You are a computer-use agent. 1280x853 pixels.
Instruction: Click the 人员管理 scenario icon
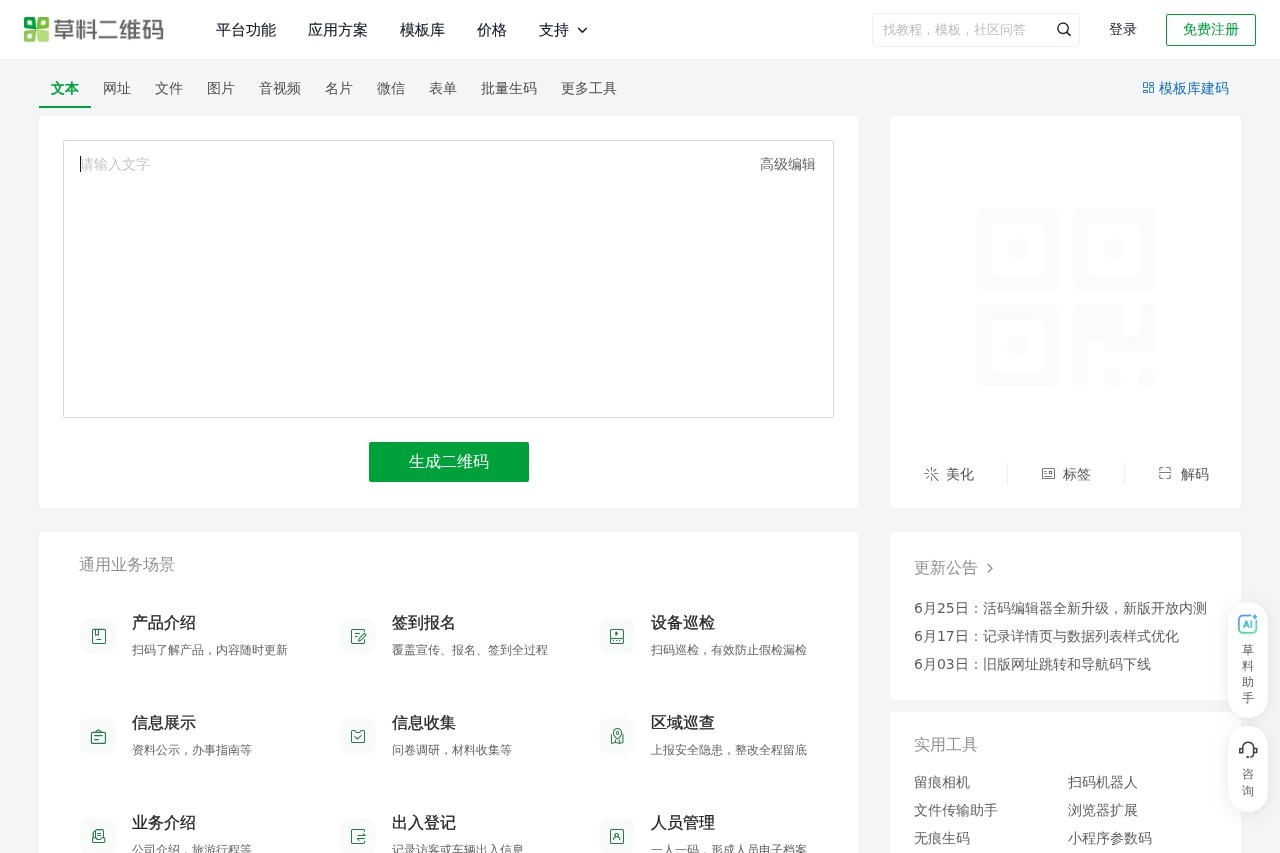[617, 836]
